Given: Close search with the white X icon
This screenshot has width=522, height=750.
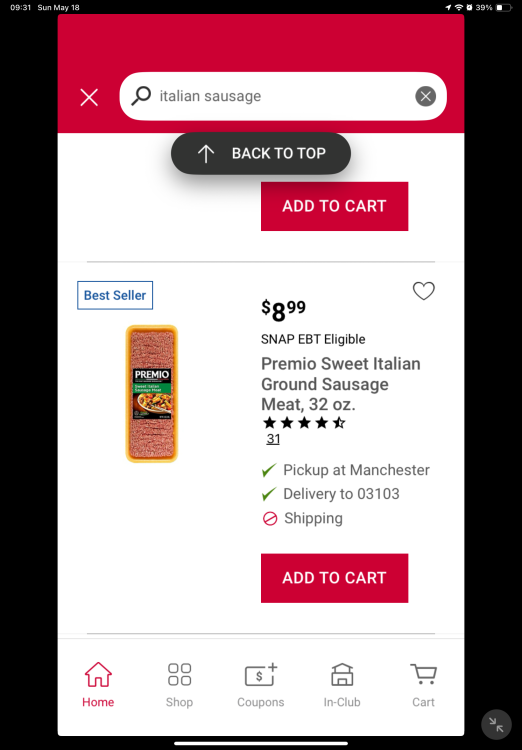Looking at the screenshot, I should point(89,97).
